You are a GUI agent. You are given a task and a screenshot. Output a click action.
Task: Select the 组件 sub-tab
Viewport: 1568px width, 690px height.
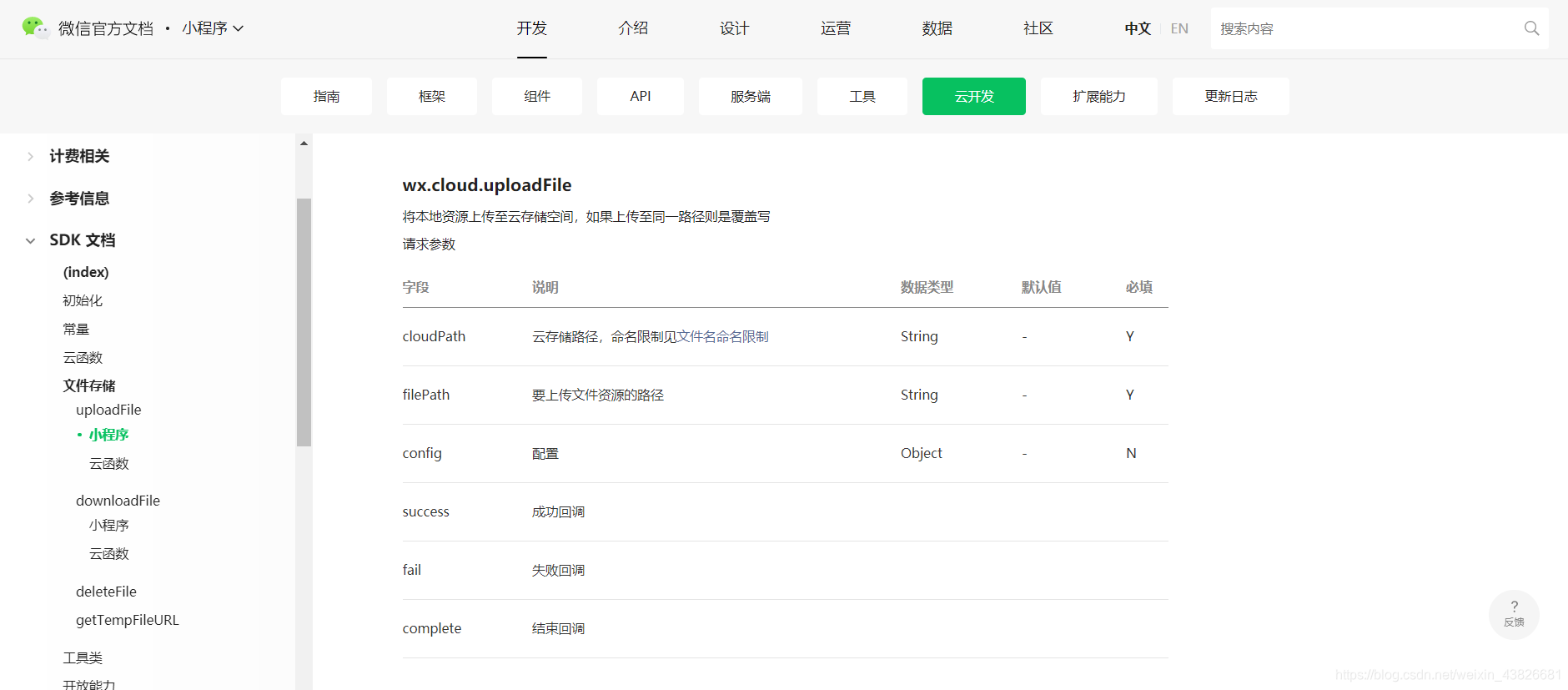[x=537, y=96]
